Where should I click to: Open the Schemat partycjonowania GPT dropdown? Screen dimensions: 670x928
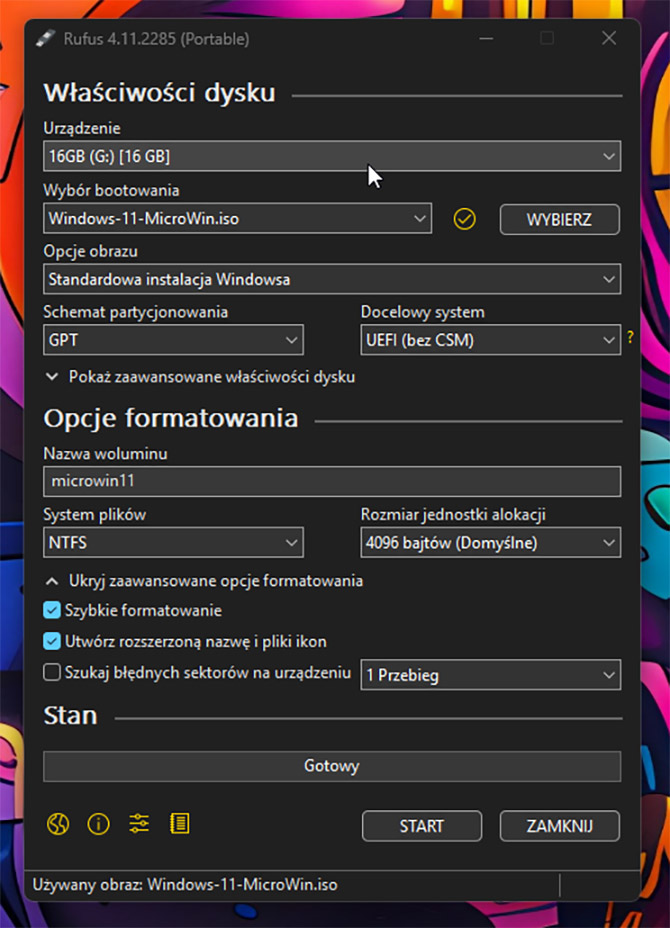[173, 340]
